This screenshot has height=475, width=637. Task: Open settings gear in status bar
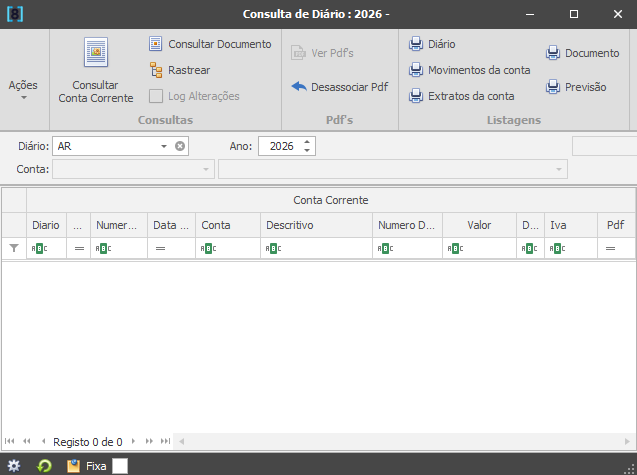click(x=14, y=466)
